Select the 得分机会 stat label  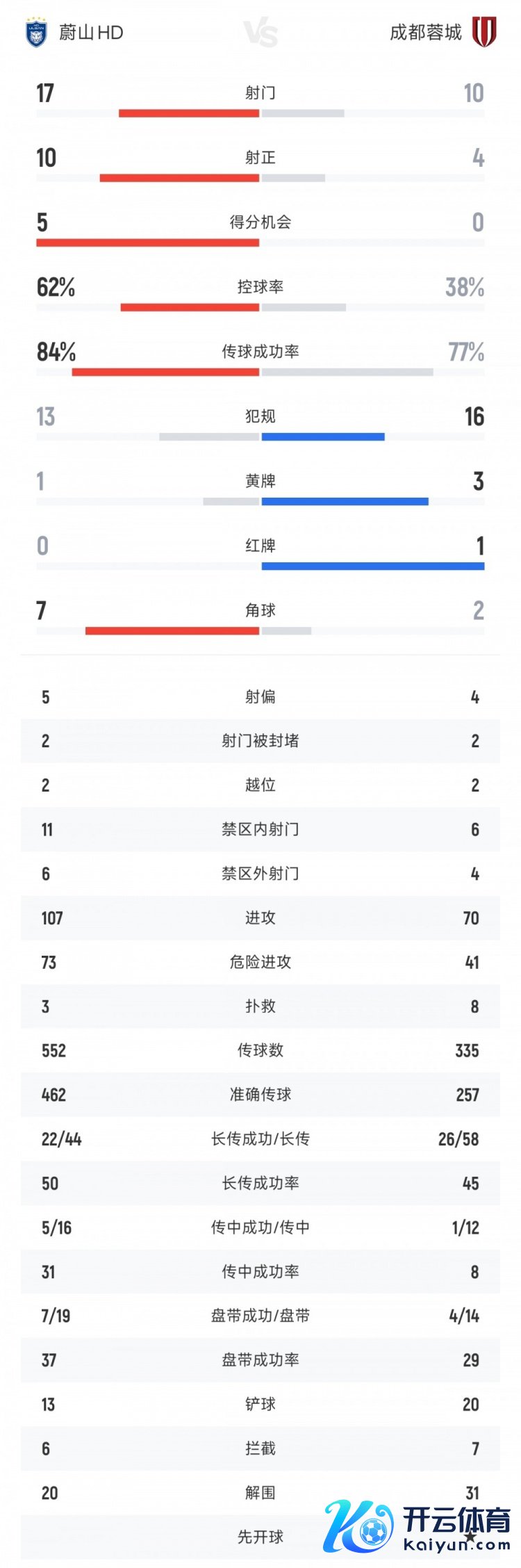click(x=260, y=222)
